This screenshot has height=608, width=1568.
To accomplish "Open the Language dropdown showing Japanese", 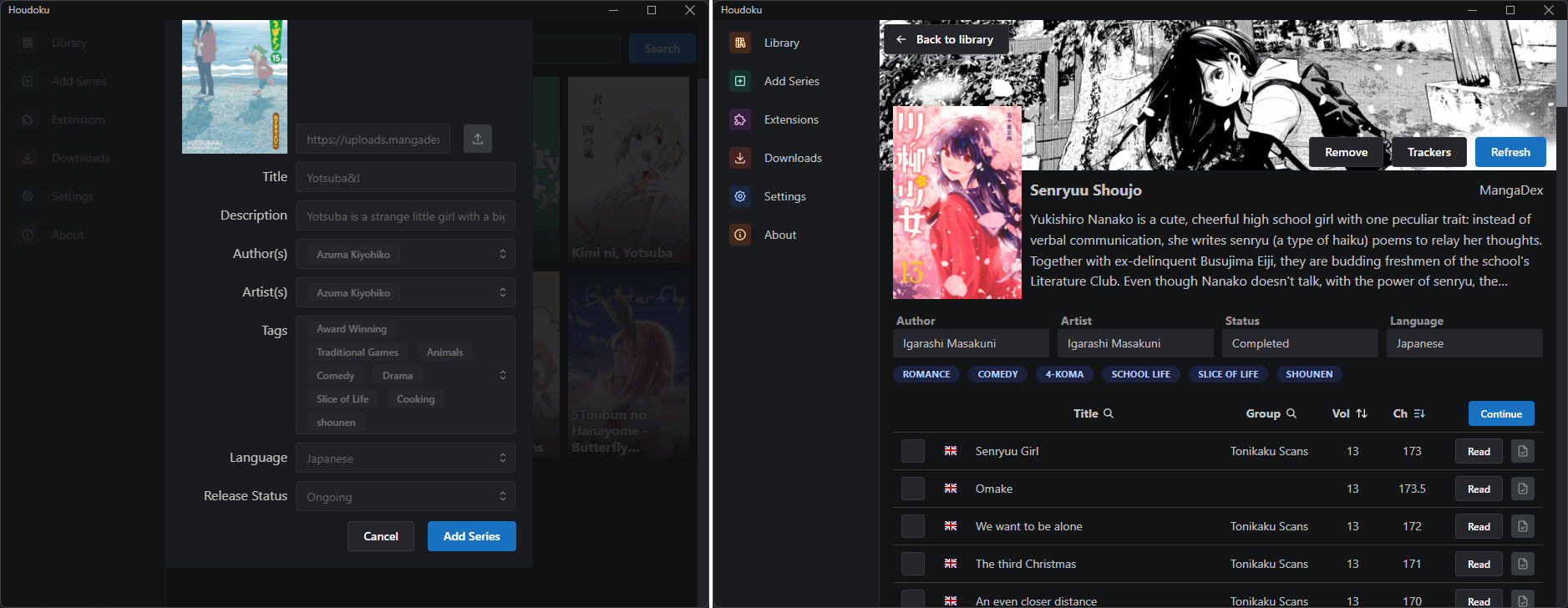I will tap(405, 458).
